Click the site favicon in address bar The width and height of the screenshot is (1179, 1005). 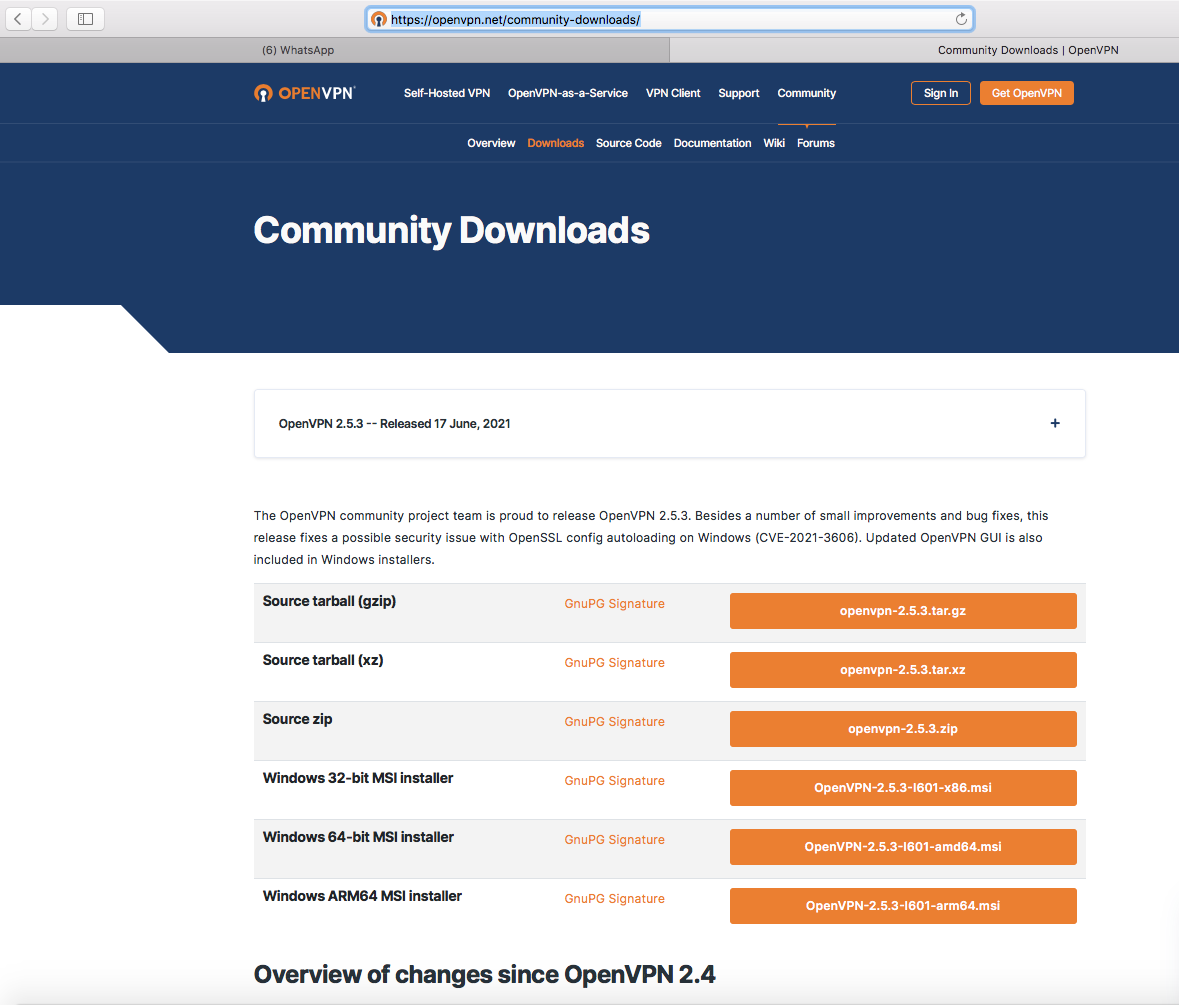tap(379, 19)
